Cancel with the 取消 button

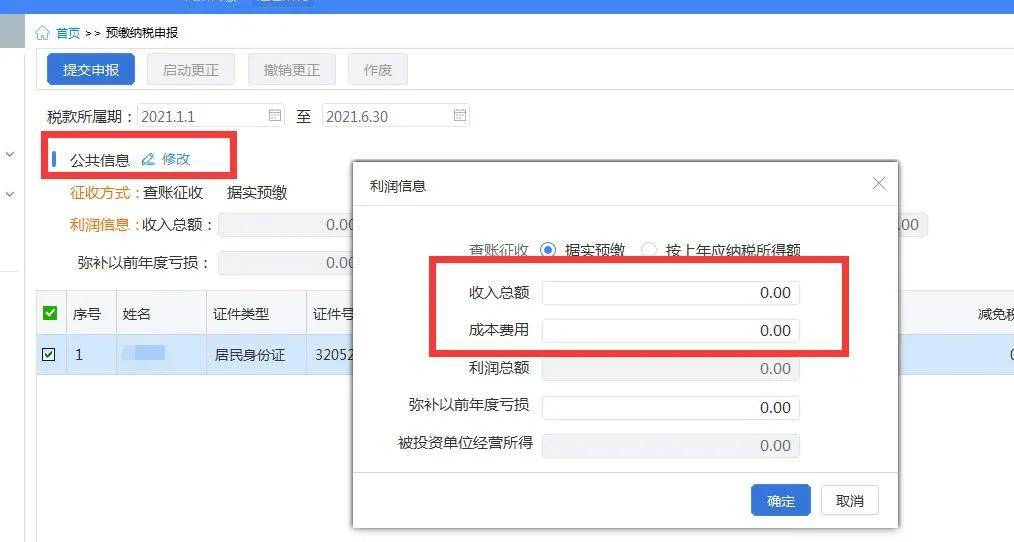tap(850, 500)
